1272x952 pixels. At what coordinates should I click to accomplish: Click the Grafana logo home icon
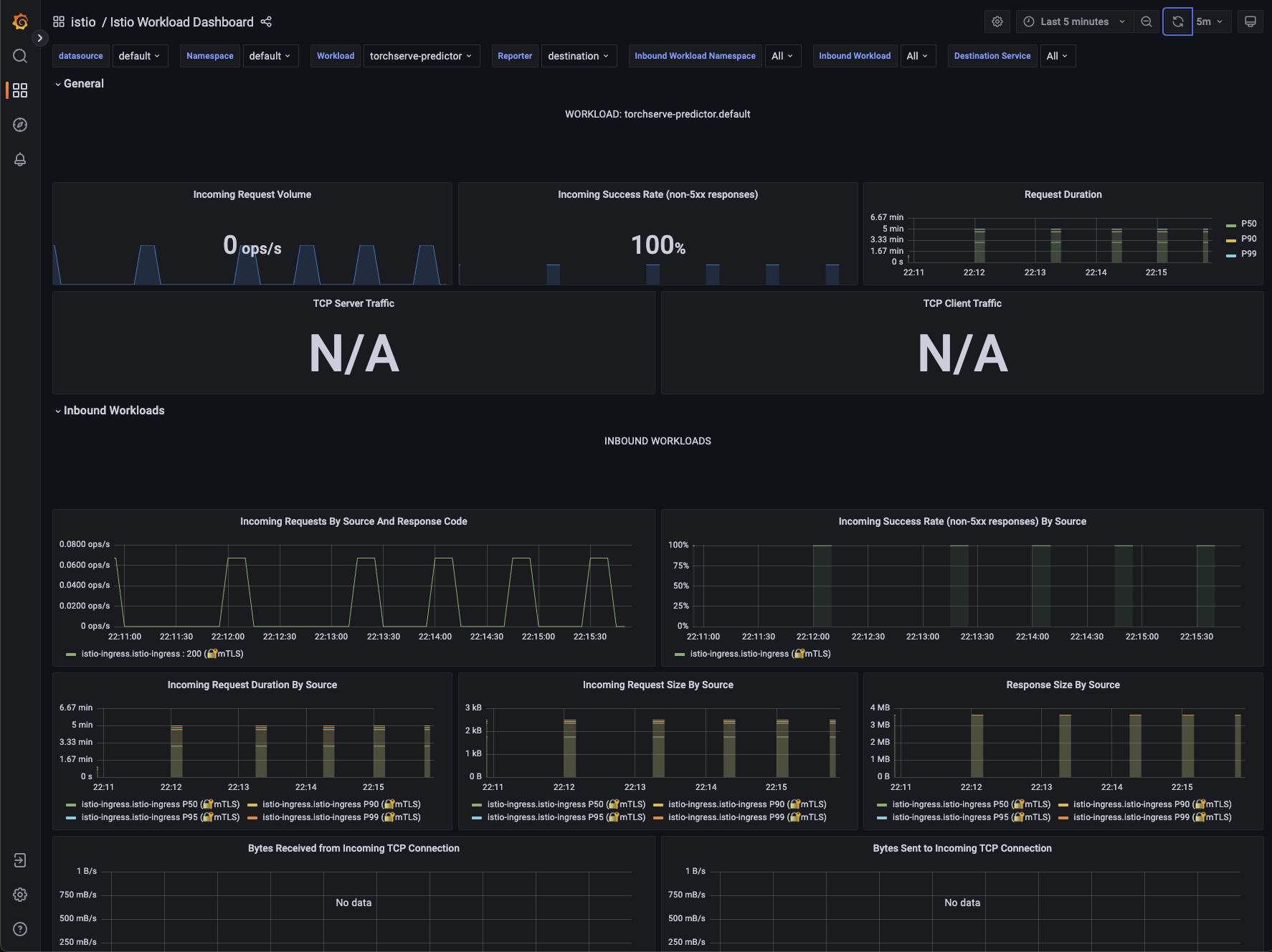20,22
